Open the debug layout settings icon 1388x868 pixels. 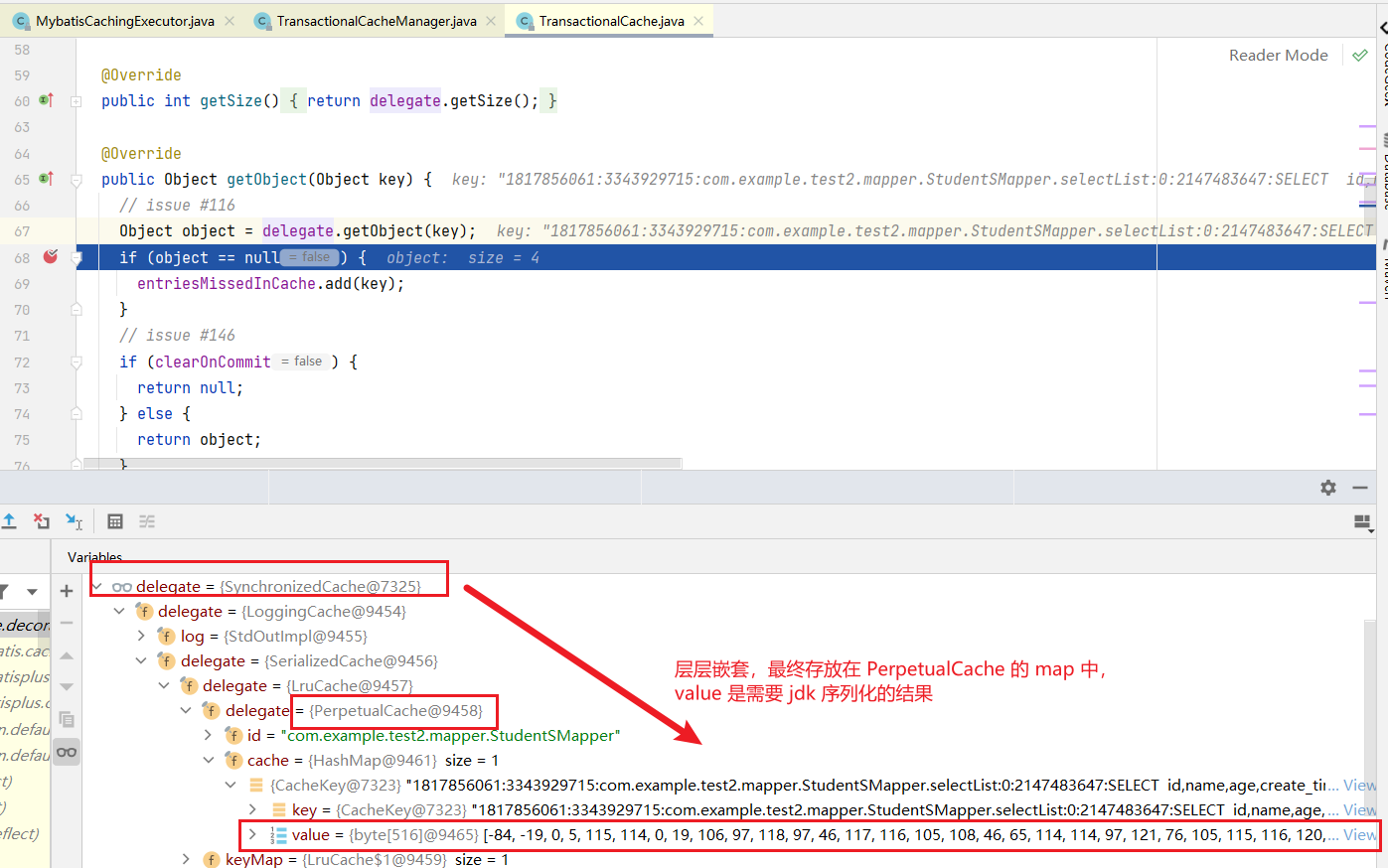[1362, 522]
